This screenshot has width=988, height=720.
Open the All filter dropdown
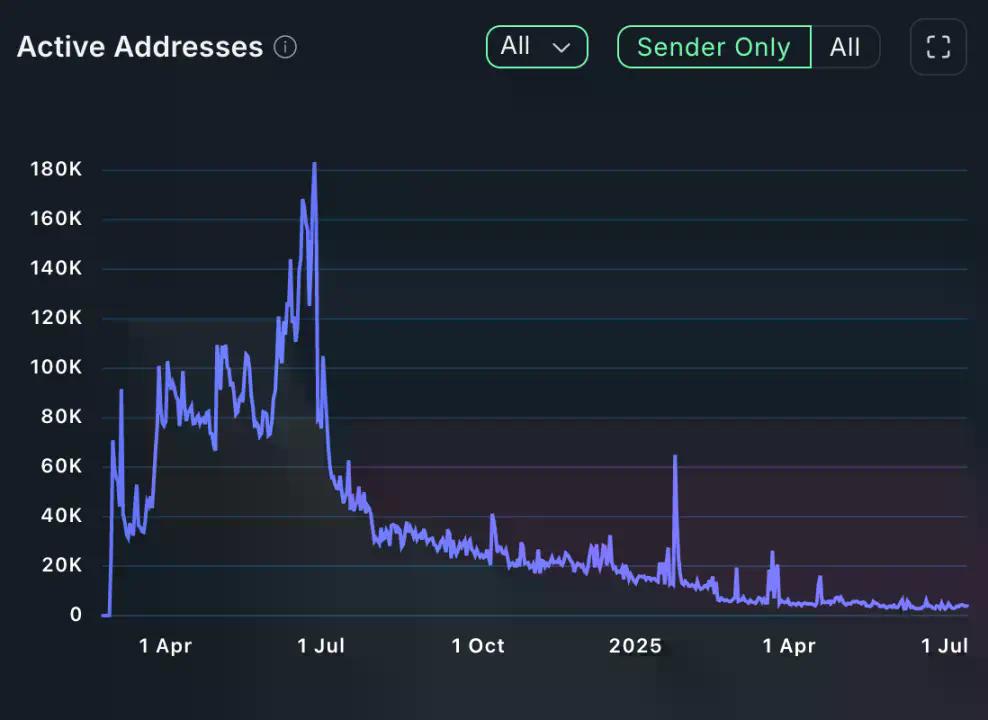537,47
